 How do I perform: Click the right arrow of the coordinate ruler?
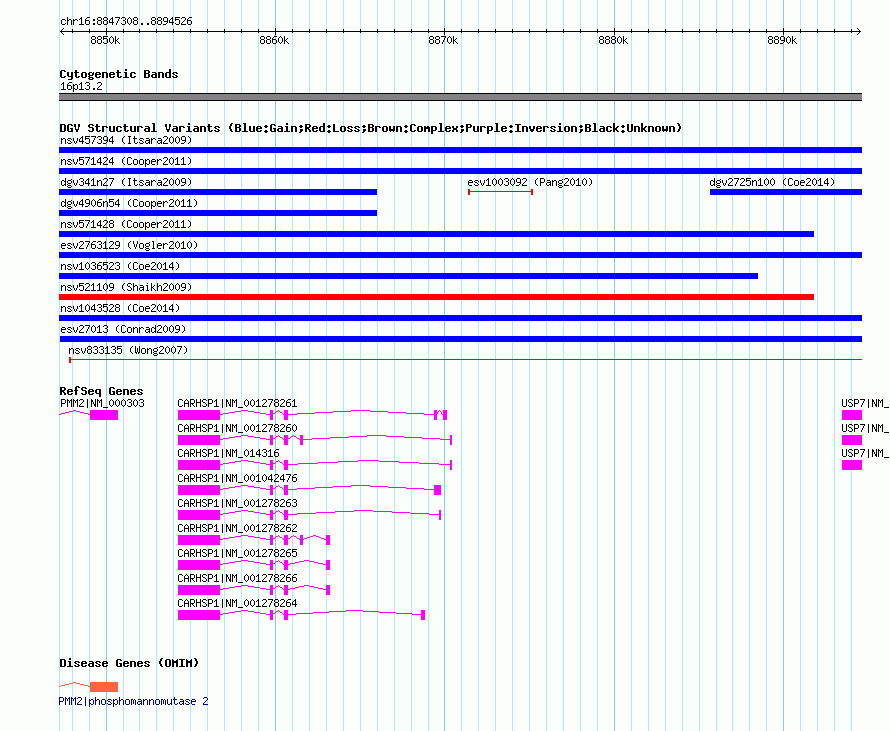(x=858, y=32)
